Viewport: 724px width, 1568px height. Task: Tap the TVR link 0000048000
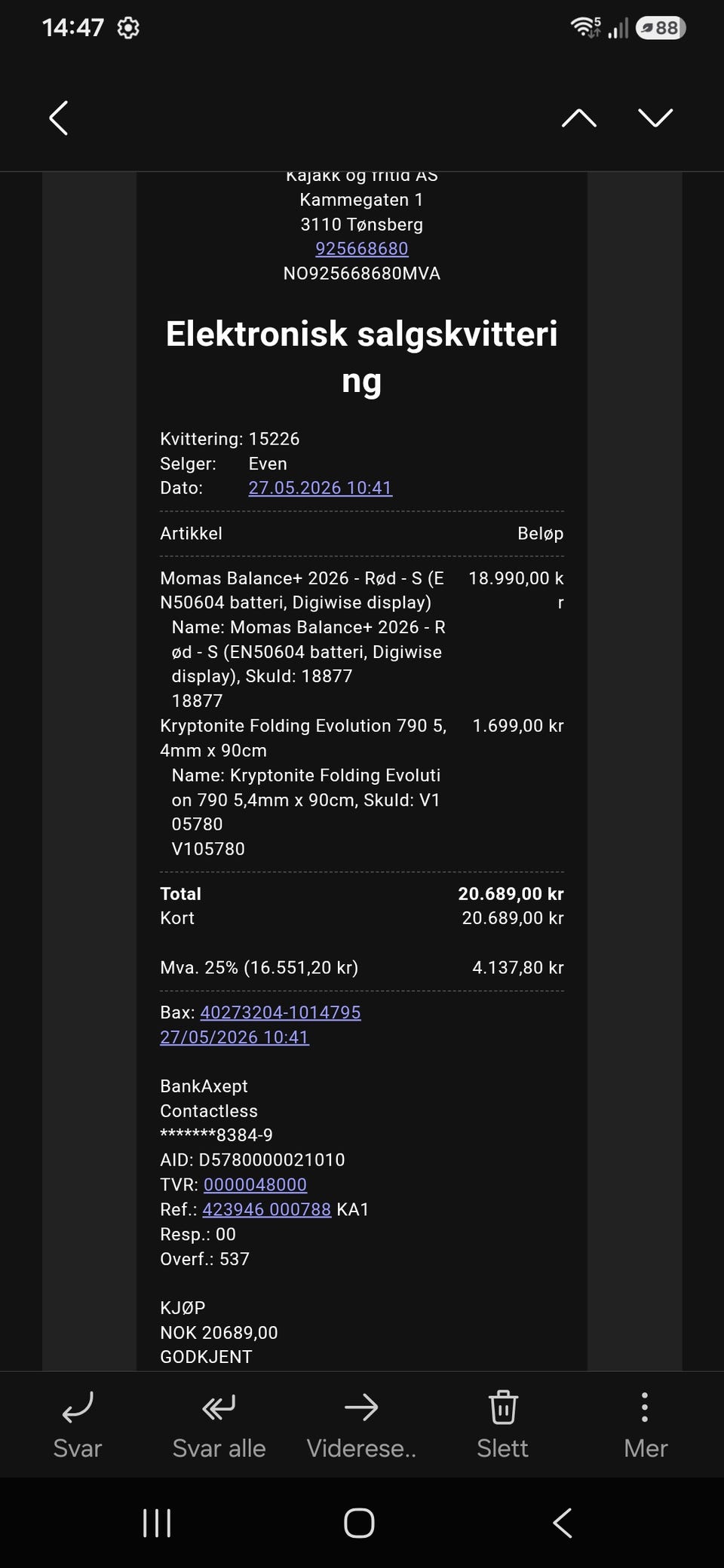256,1184
